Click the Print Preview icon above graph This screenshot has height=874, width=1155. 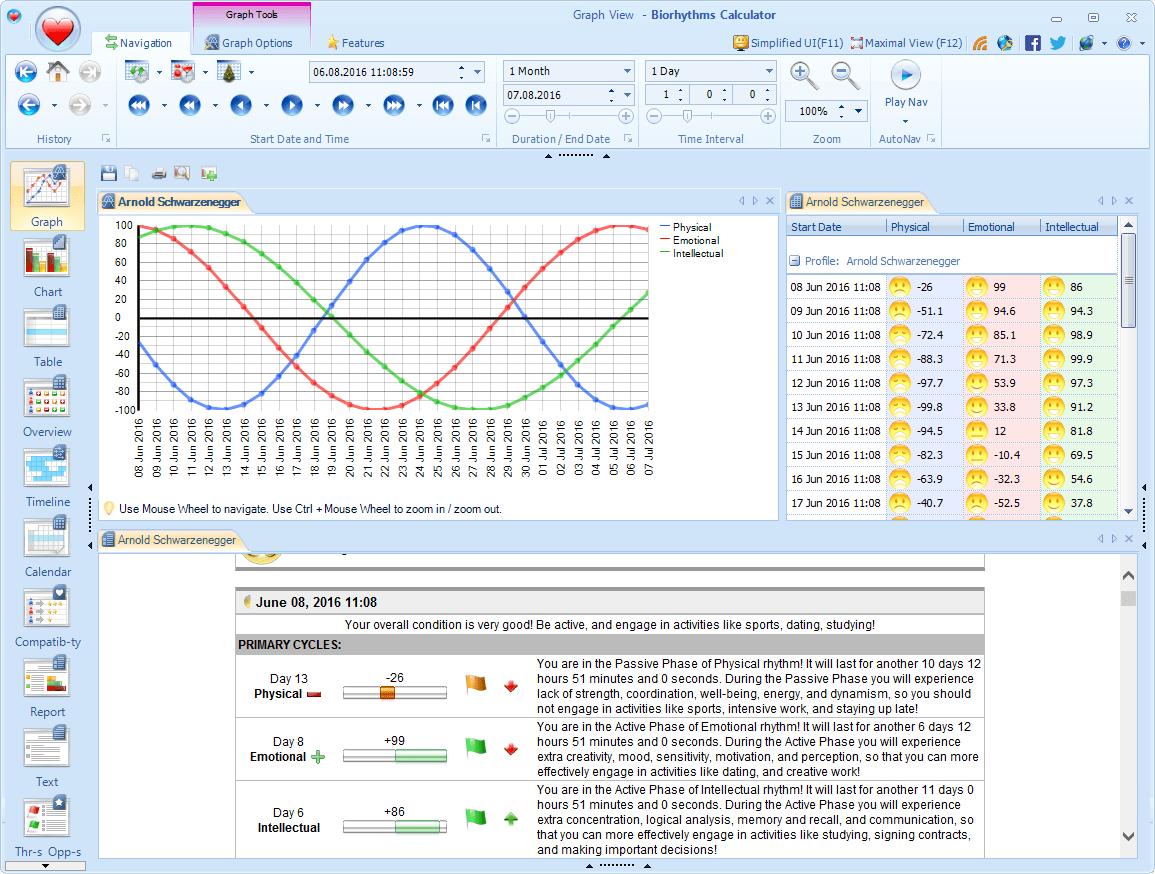point(182,173)
